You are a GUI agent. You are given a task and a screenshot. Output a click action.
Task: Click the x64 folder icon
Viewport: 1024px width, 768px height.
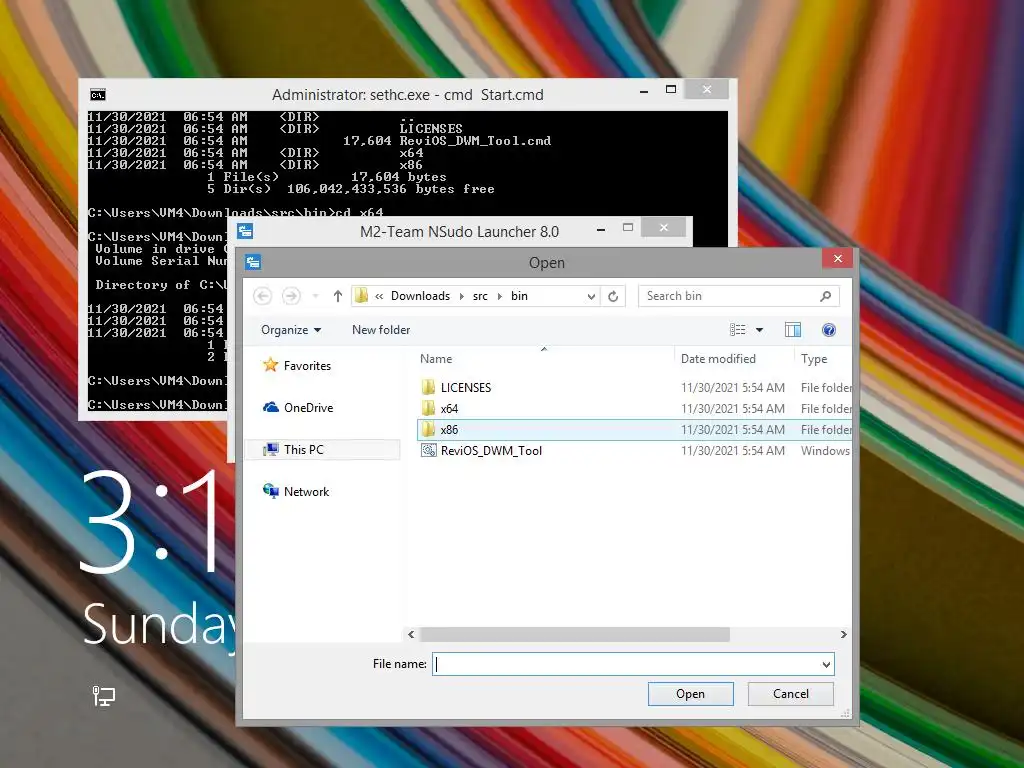pos(428,408)
